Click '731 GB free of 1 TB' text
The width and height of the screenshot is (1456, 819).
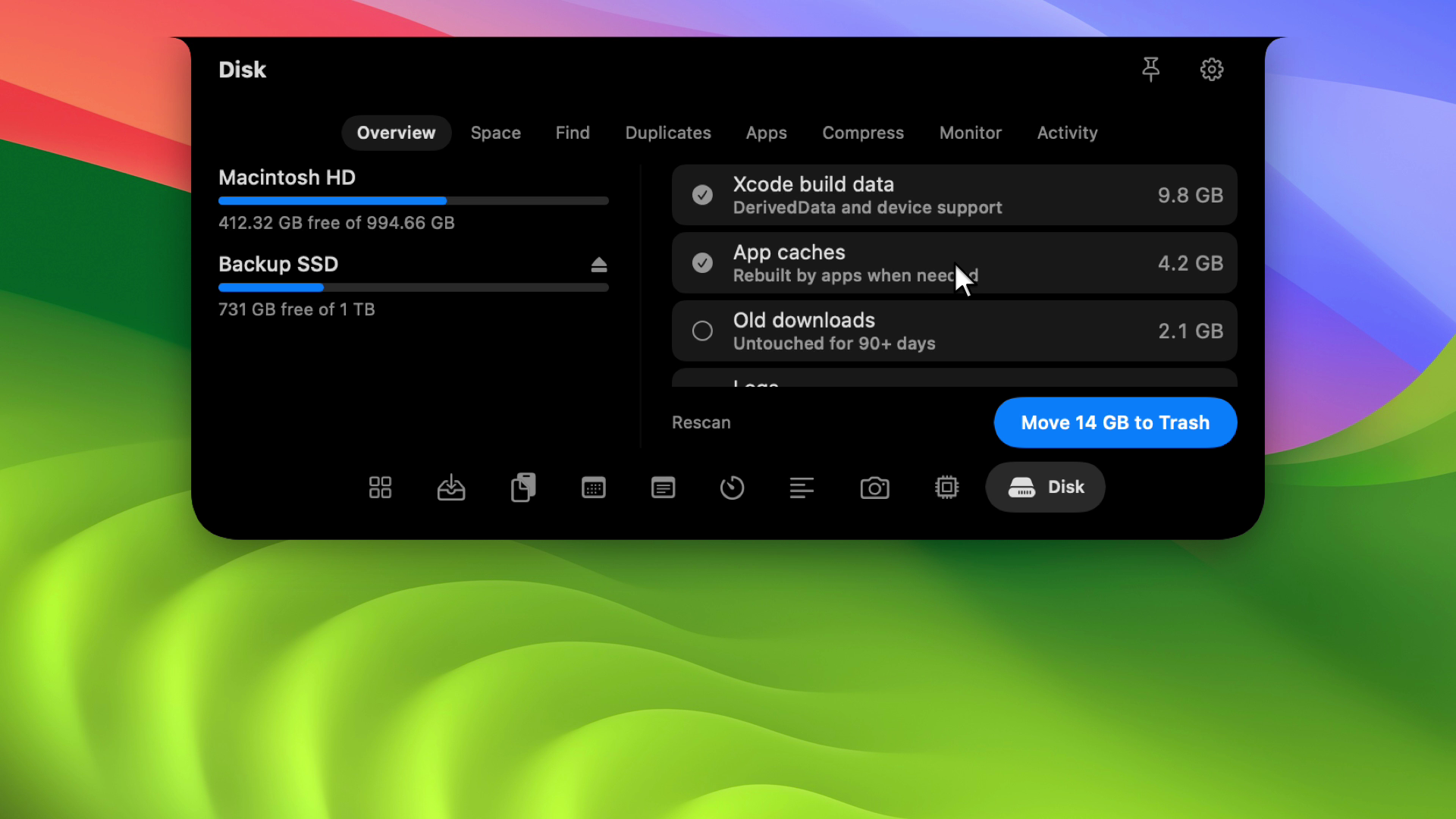[297, 309]
